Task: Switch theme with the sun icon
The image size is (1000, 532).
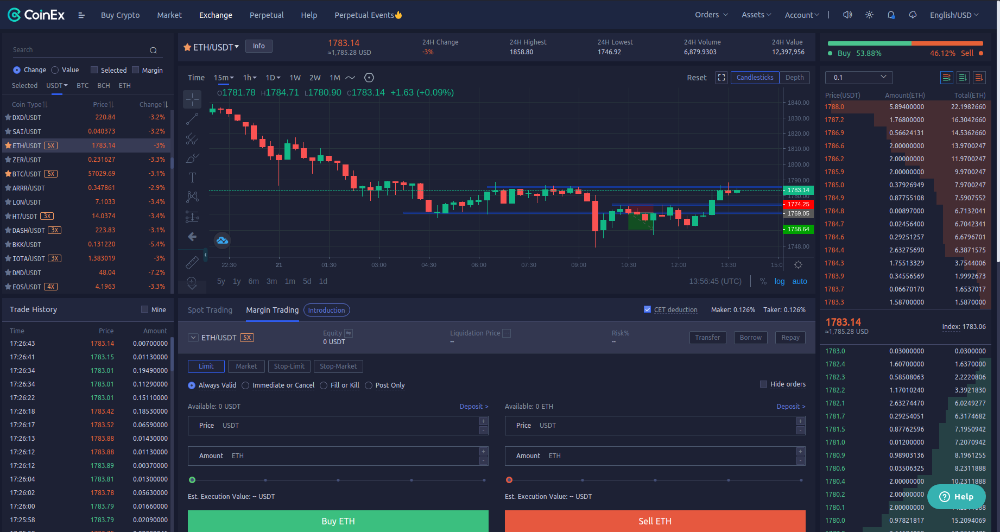Action: [x=869, y=15]
